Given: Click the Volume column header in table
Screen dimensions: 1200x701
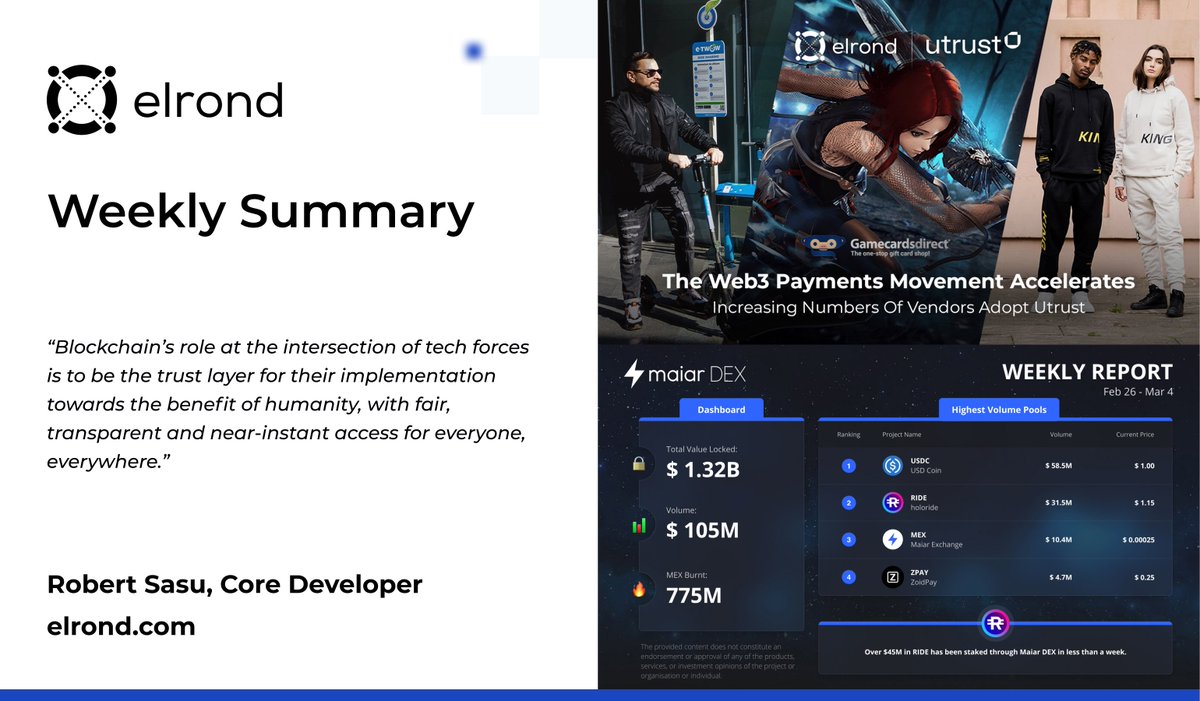Looking at the screenshot, I should [x=1061, y=436].
